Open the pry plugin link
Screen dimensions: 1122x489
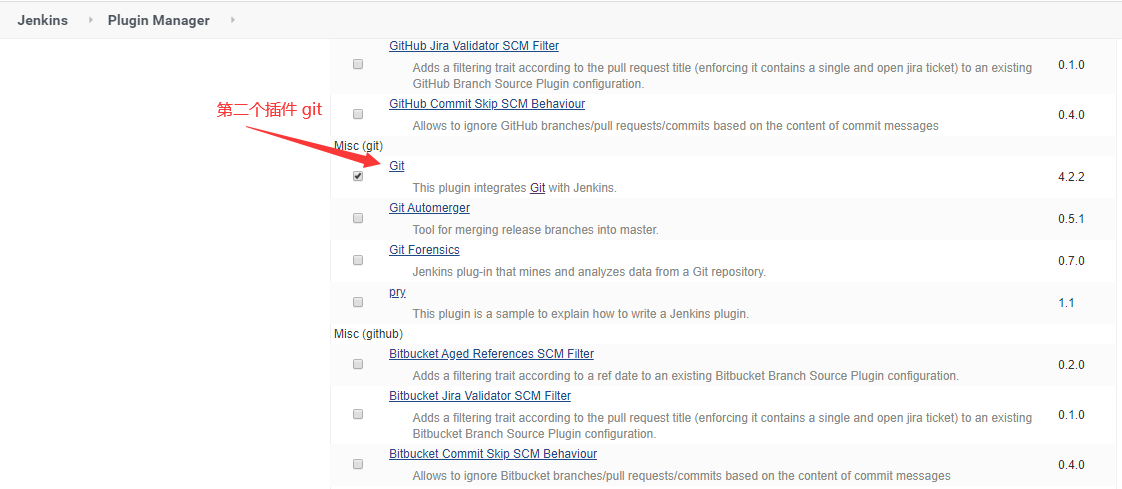(397, 292)
